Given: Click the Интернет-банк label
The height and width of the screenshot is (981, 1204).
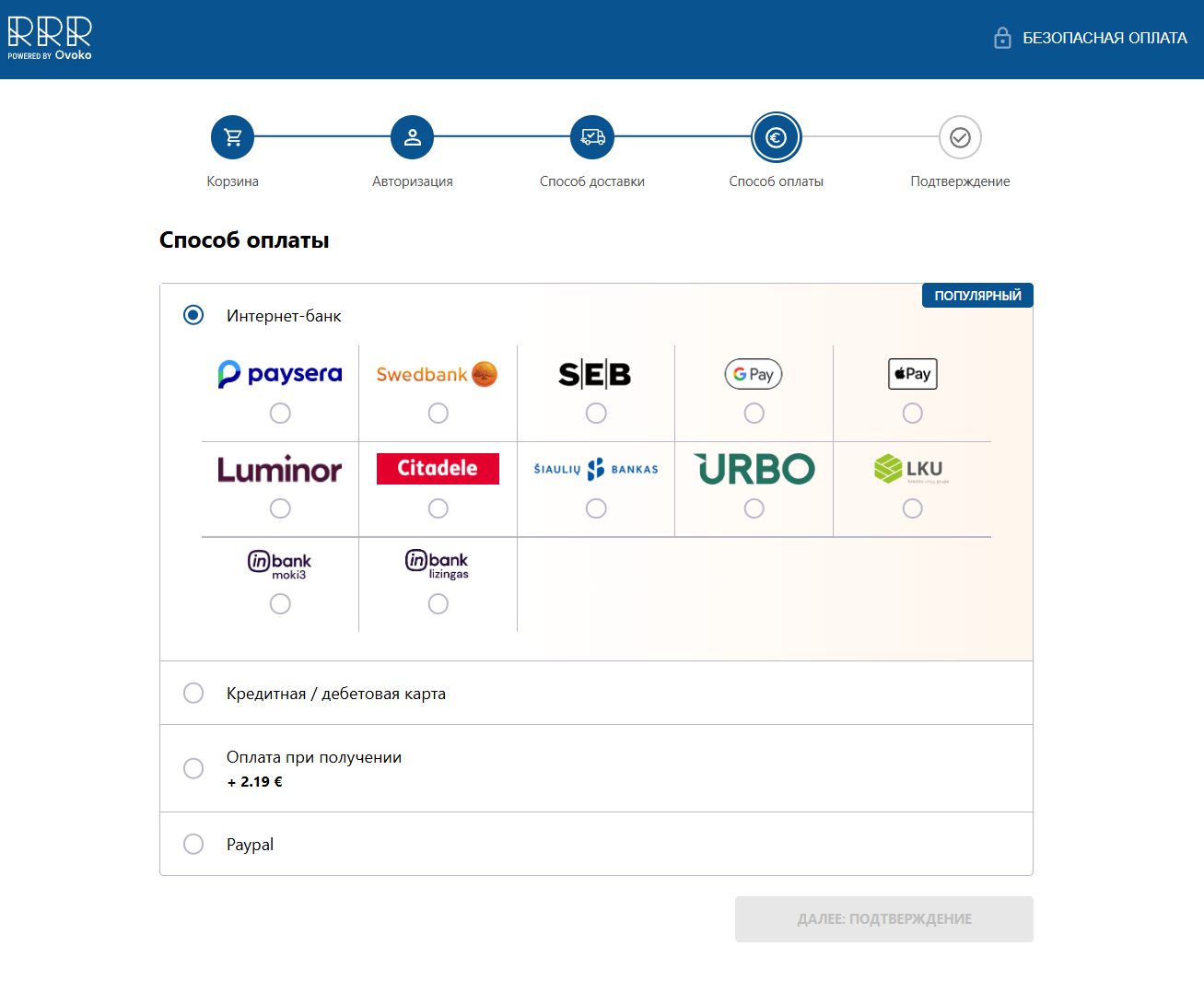Looking at the screenshot, I should click(284, 316).
